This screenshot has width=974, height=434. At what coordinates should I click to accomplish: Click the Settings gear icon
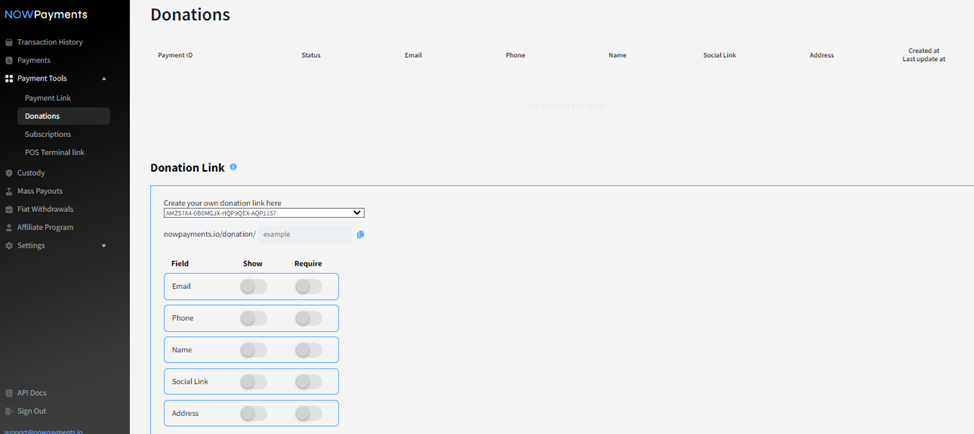click(9, 245)
